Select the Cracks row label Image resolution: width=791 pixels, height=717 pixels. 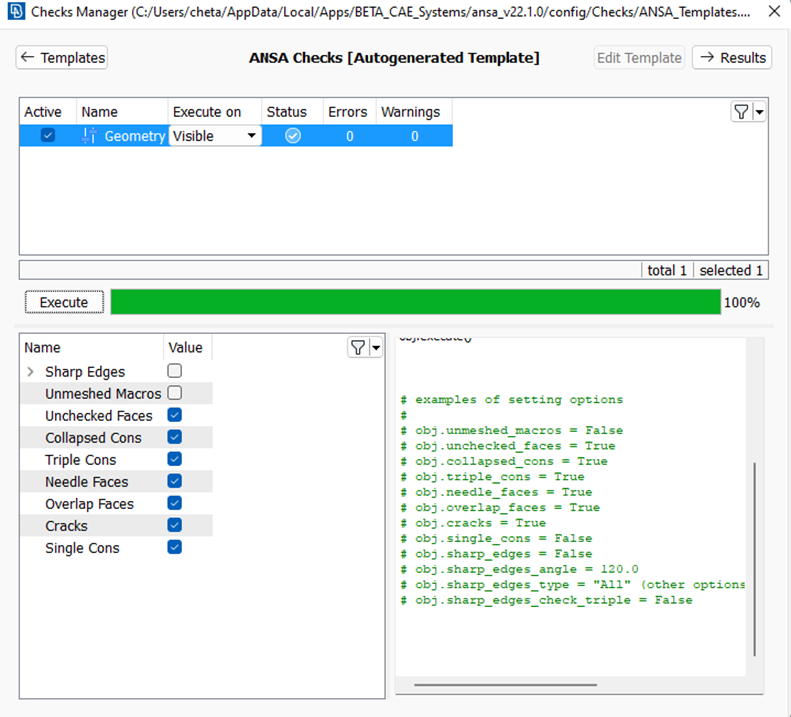[x=66, y=526]
